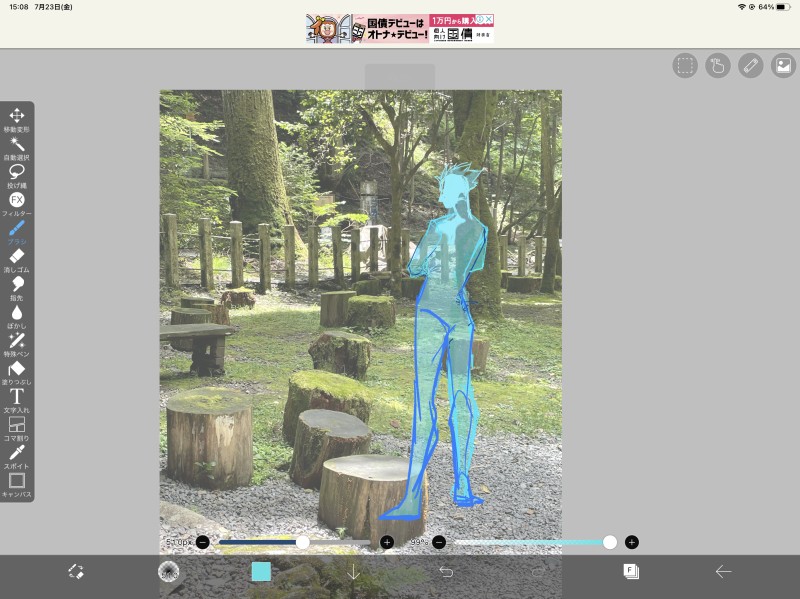Screen dimensions: 800x599
Task: Close the ad banner with X
Action: click(x=489, y=19)
